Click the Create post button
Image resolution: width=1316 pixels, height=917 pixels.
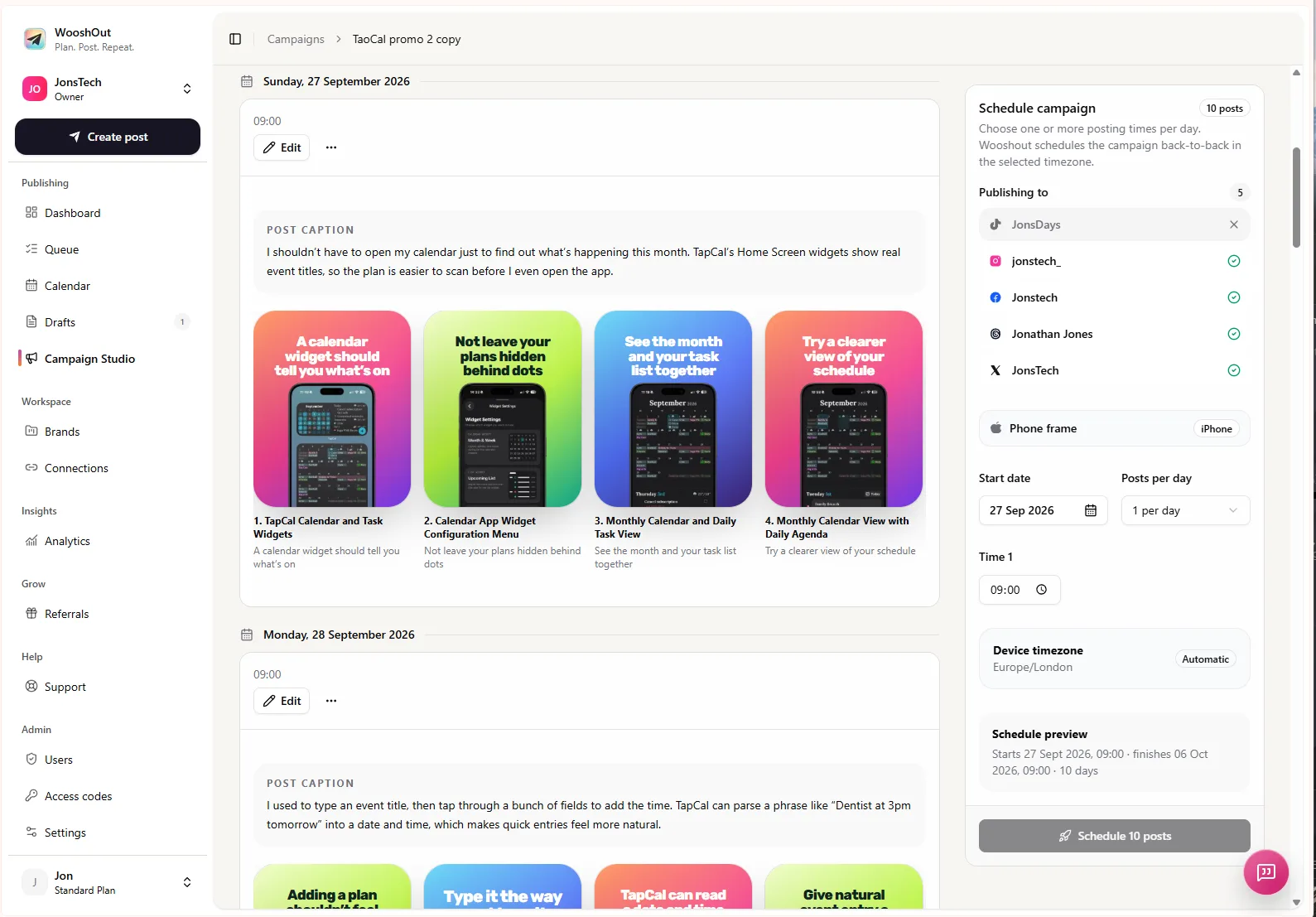click(x=108, y=137)
